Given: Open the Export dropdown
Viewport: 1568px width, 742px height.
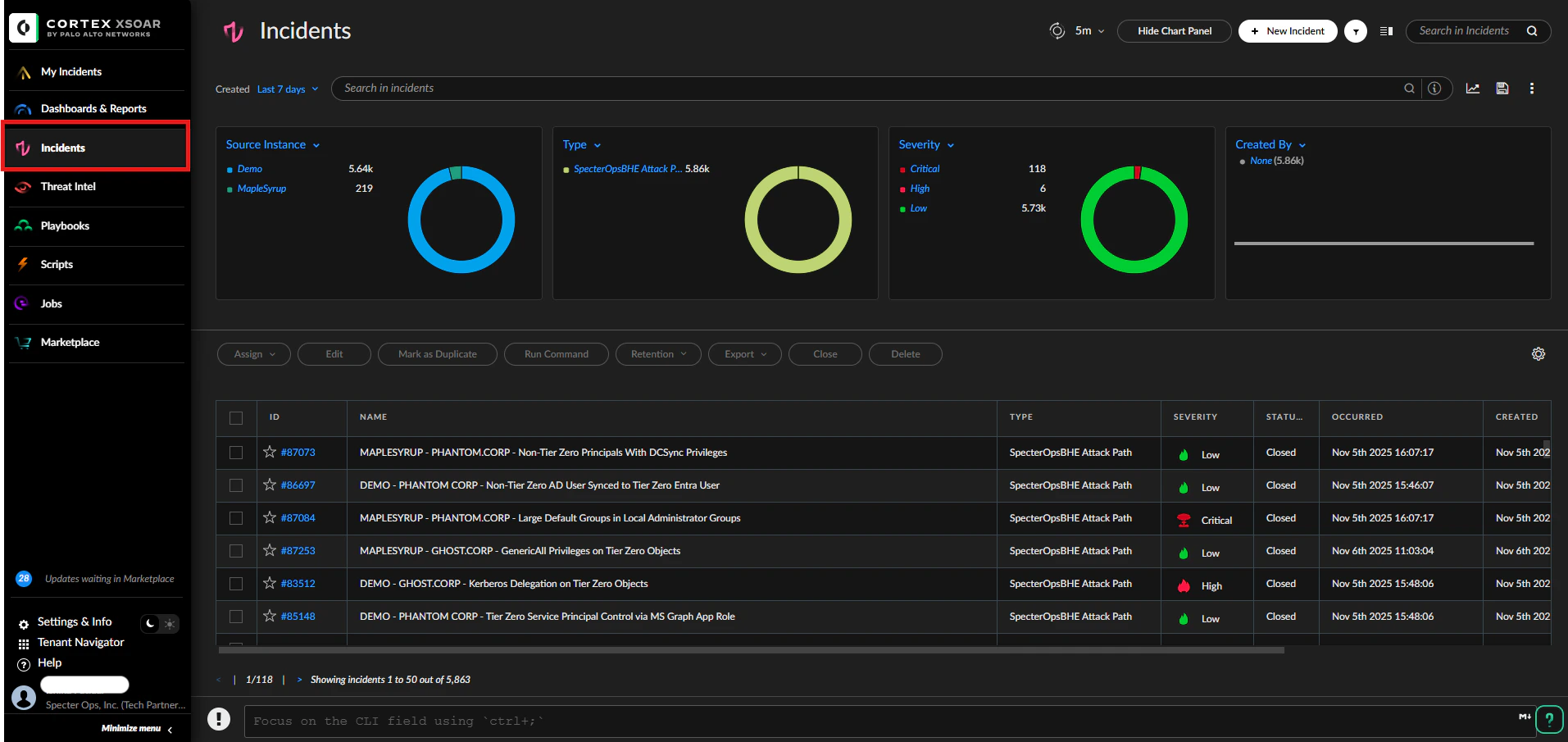Looking at the screenshot, I should (x=745, y=354).
